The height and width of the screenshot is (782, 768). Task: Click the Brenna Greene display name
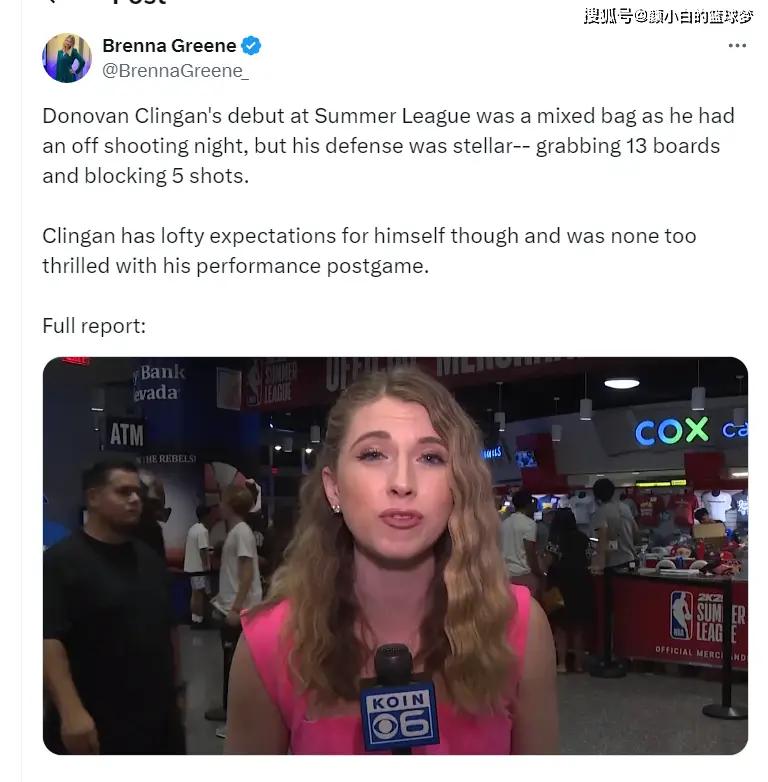point(169,45)
